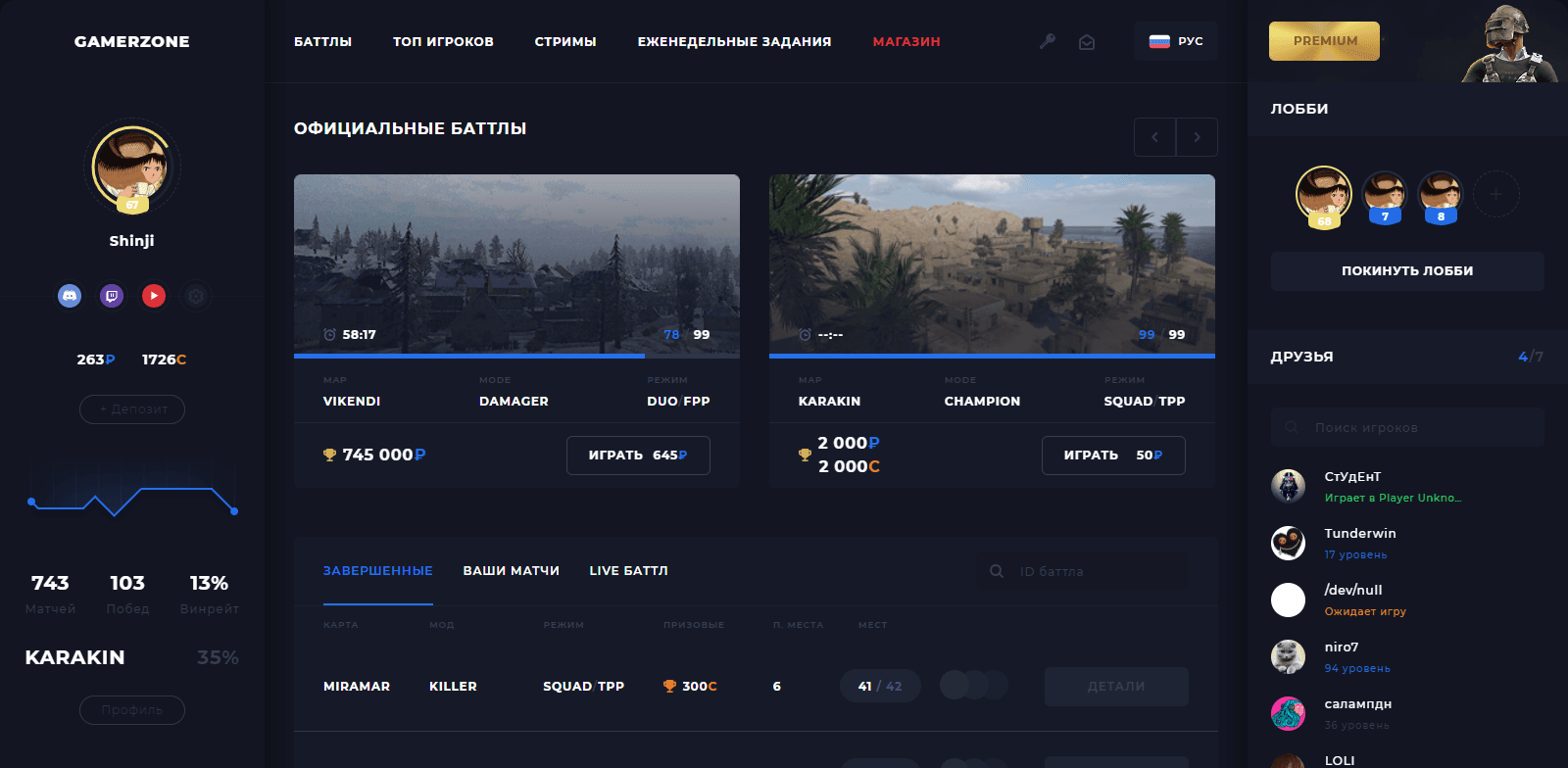Click the ID баттла search field
The height and width of the screenshot is (768, 1568).
1082,571
